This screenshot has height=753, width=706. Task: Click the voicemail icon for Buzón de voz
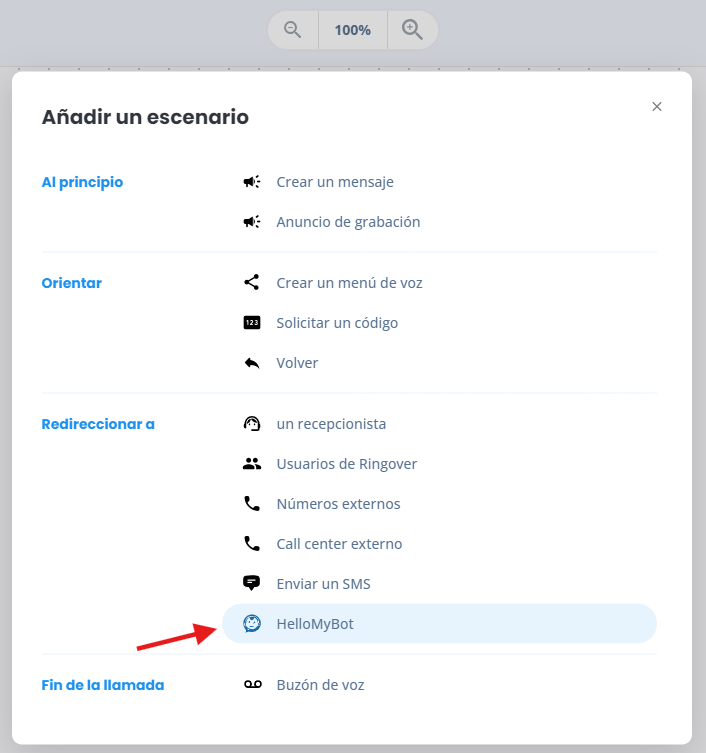point(253,684)
